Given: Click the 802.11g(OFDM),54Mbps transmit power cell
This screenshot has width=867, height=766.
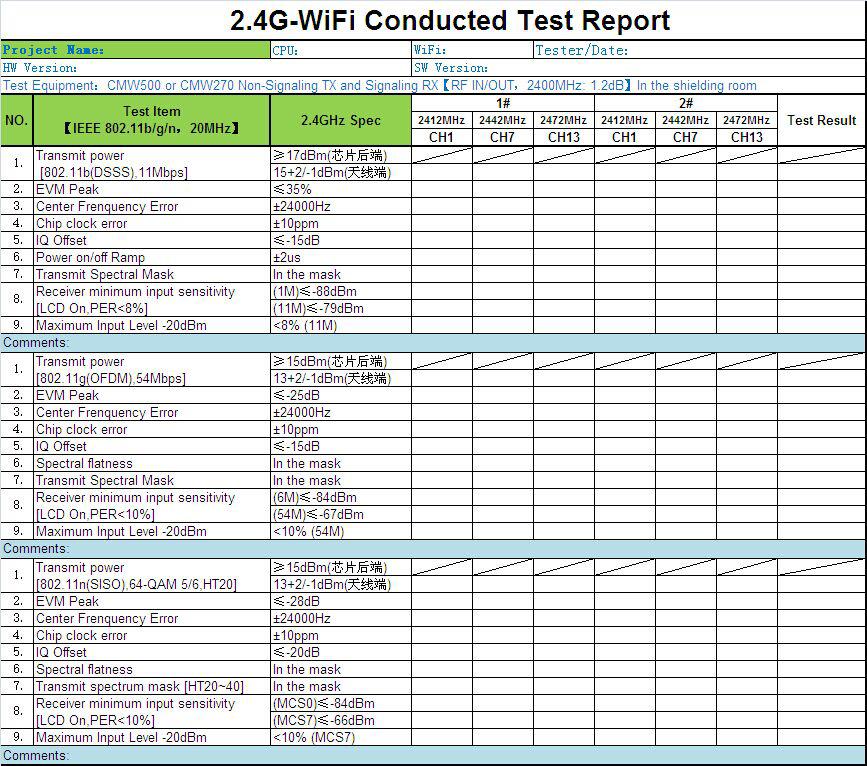Looking at the screenshot, I should (x=152, y=370).
